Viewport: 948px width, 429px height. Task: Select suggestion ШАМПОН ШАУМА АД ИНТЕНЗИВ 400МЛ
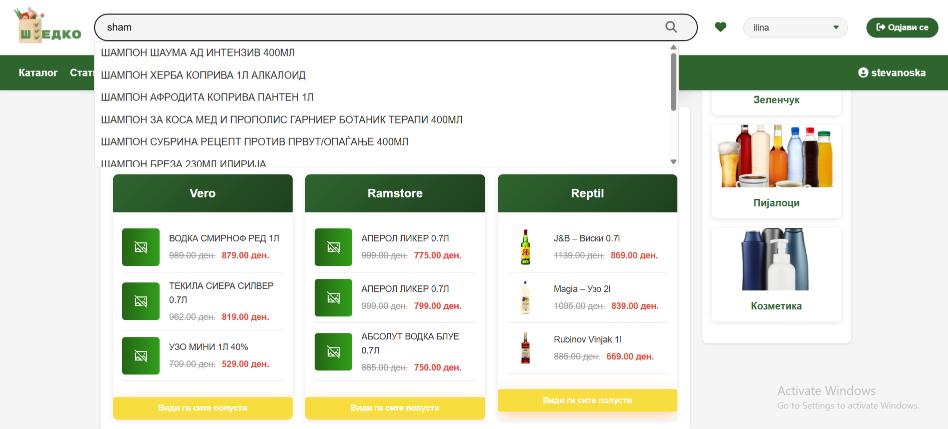(198, 52)
